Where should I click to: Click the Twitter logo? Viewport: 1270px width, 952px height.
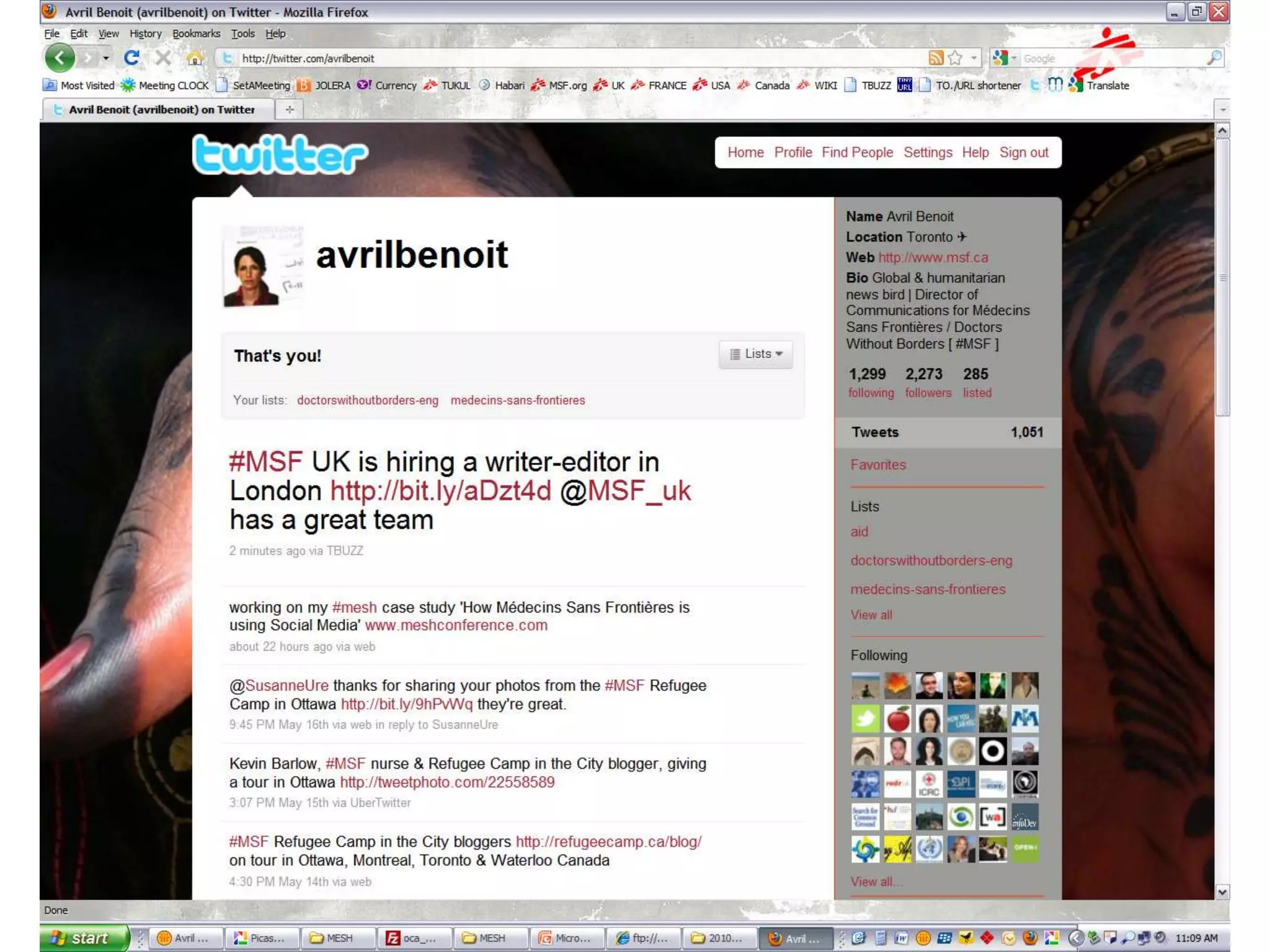click(x=280, y=154)
